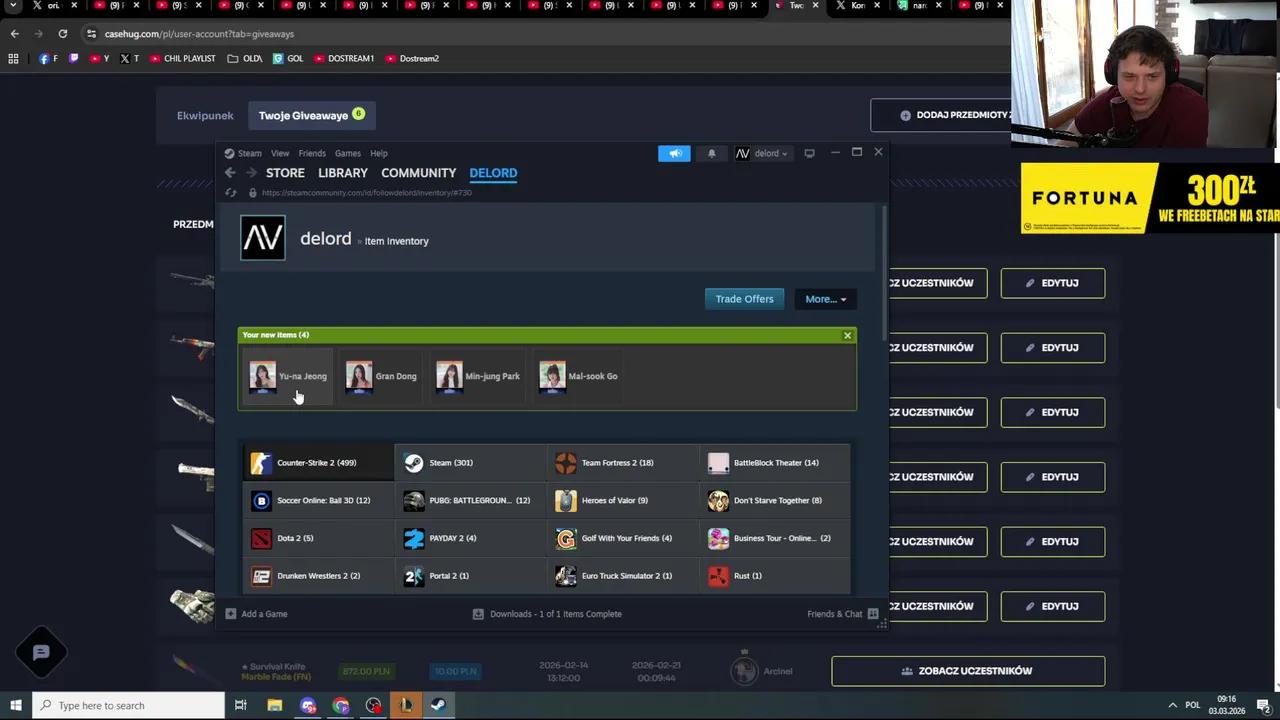This screenshot has height=720, width=1280.
Task: Select Soccer Online: Ball 3D inventory
Action: point(318,500)
